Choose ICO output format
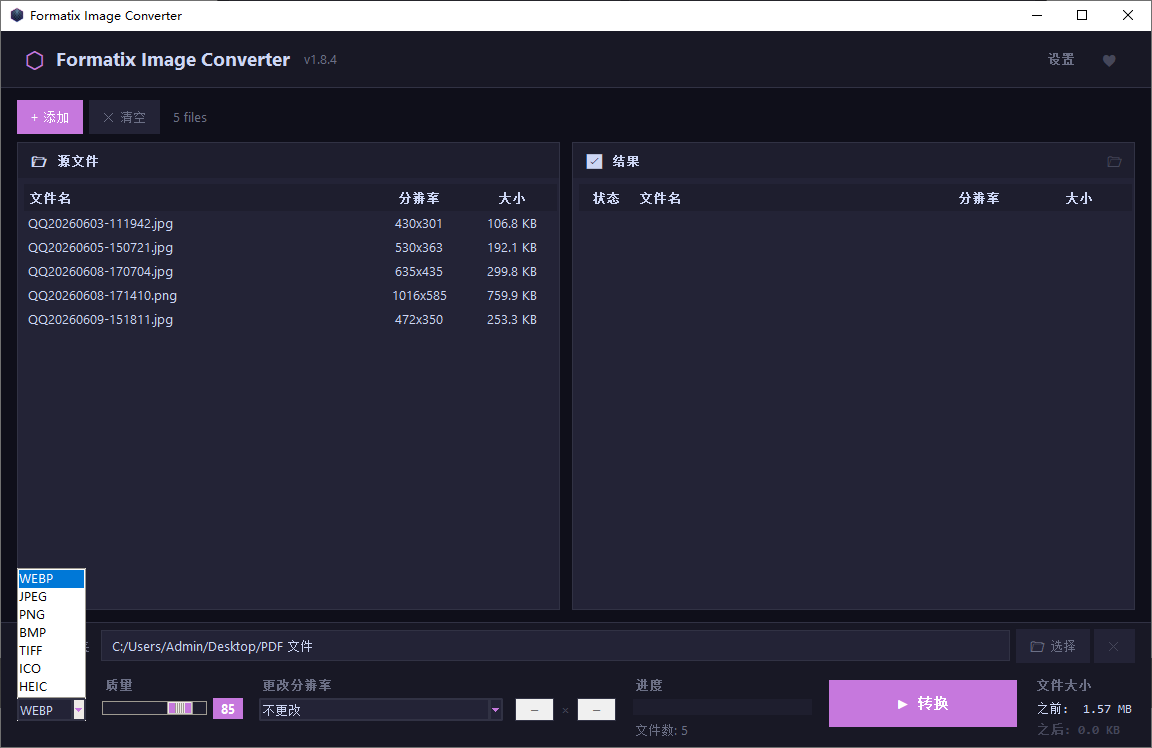 coord(51,669)
